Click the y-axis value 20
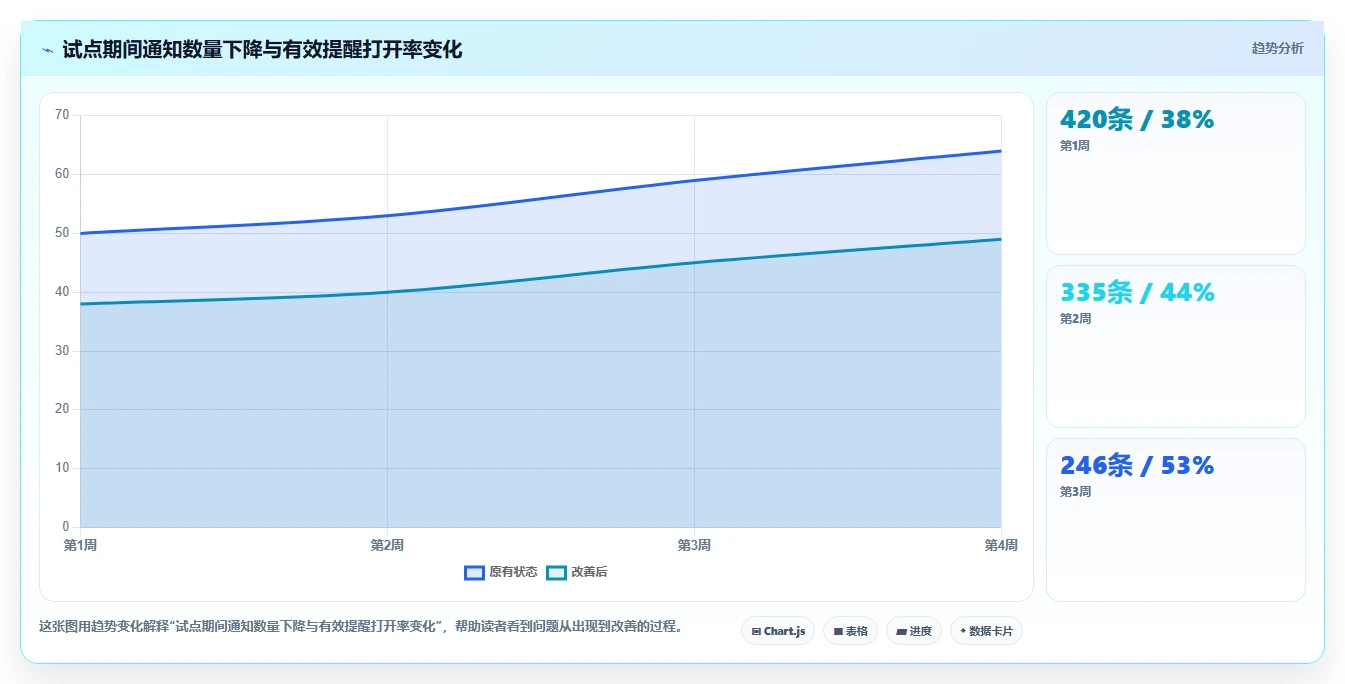1345x684 pixels. [x=62, y=409]
